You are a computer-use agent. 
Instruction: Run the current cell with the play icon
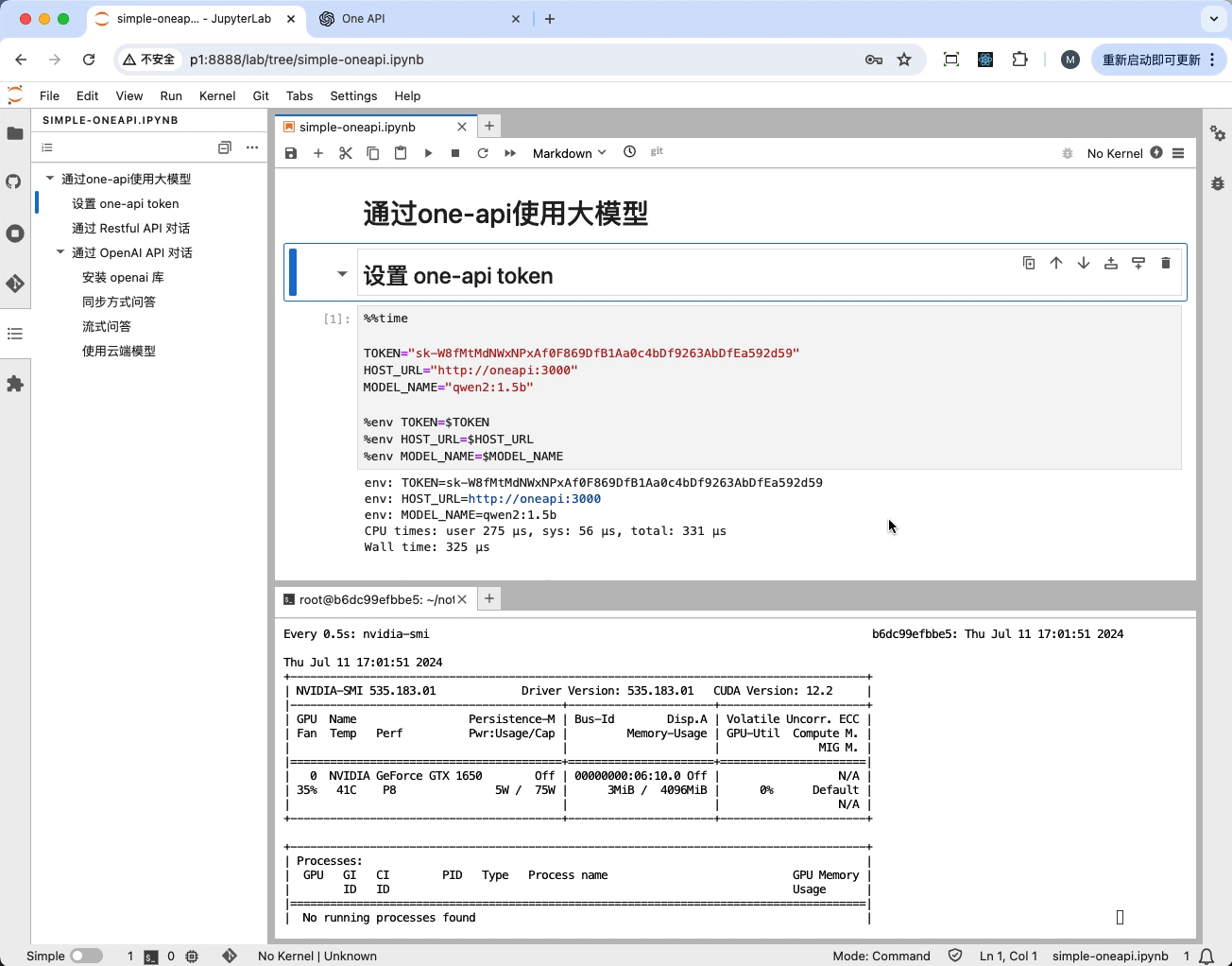click(428, 152)
